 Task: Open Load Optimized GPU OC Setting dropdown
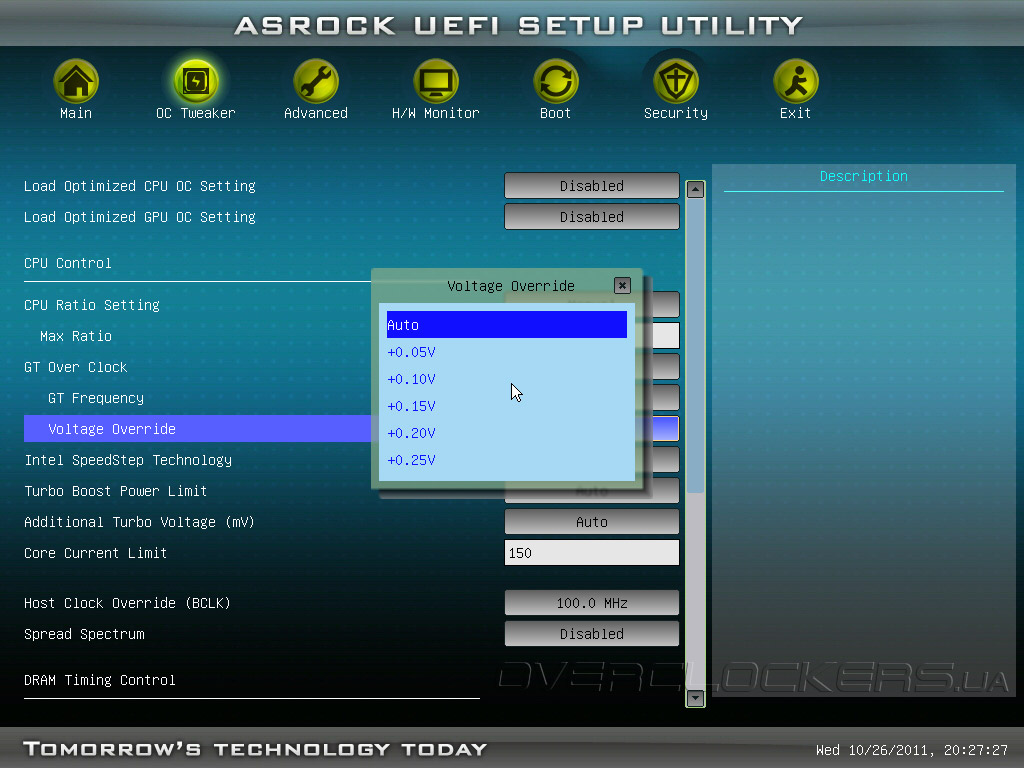[x=592, y=217]
